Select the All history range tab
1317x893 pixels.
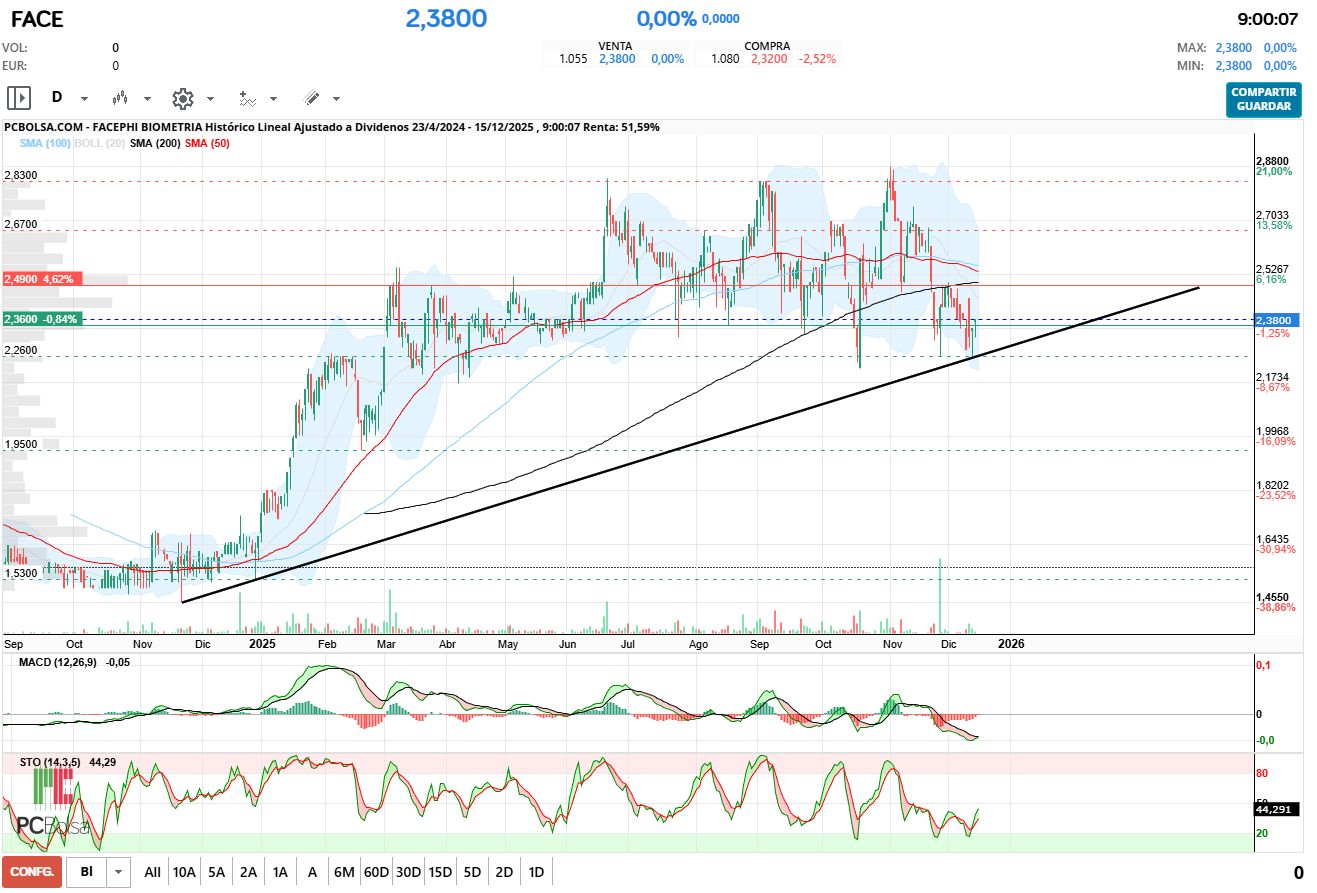(152, 871)
